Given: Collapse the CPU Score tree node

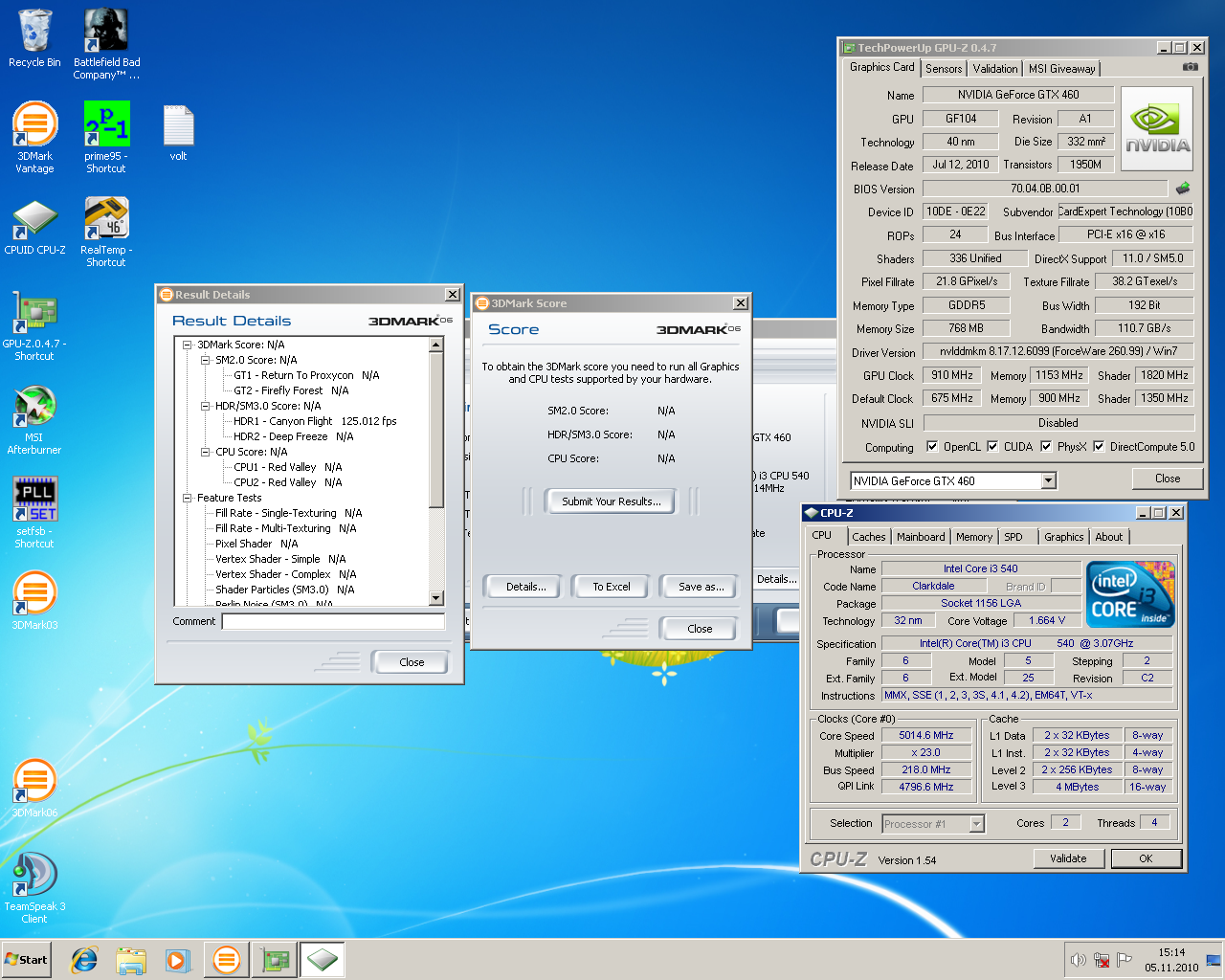Looking at the screenshot, I should [206, 452].
